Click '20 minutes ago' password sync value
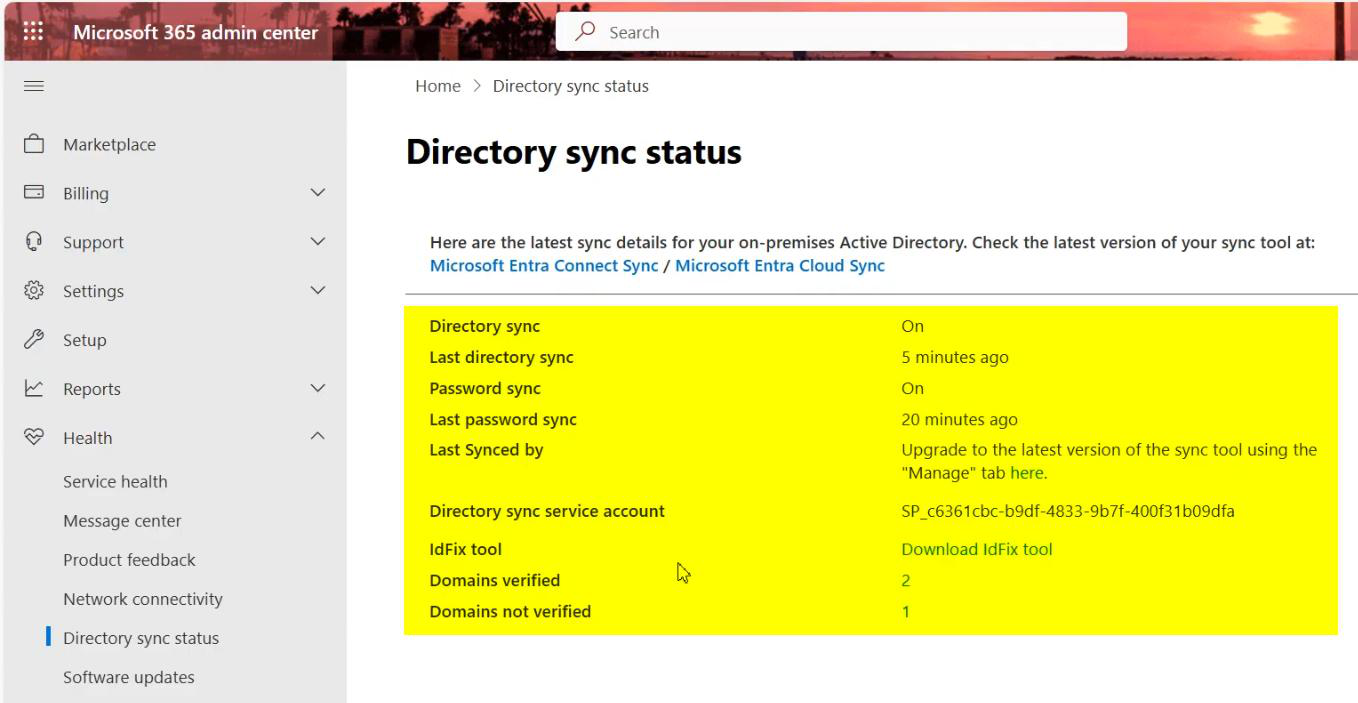This screenshot has height=703, width=1358. [959, 419]
